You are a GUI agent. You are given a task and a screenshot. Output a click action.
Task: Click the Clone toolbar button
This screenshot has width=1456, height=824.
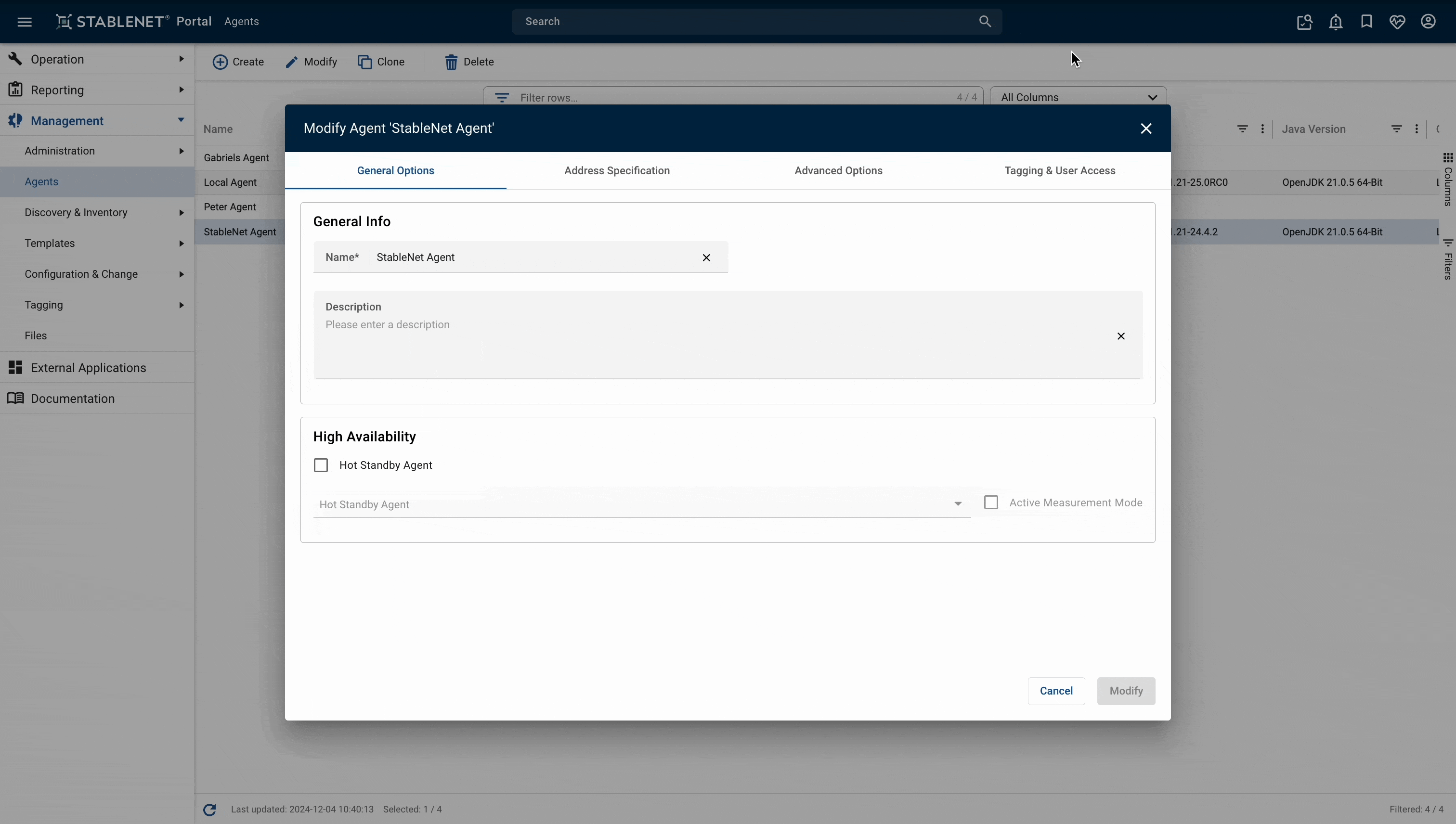click(x=381, y=62)
